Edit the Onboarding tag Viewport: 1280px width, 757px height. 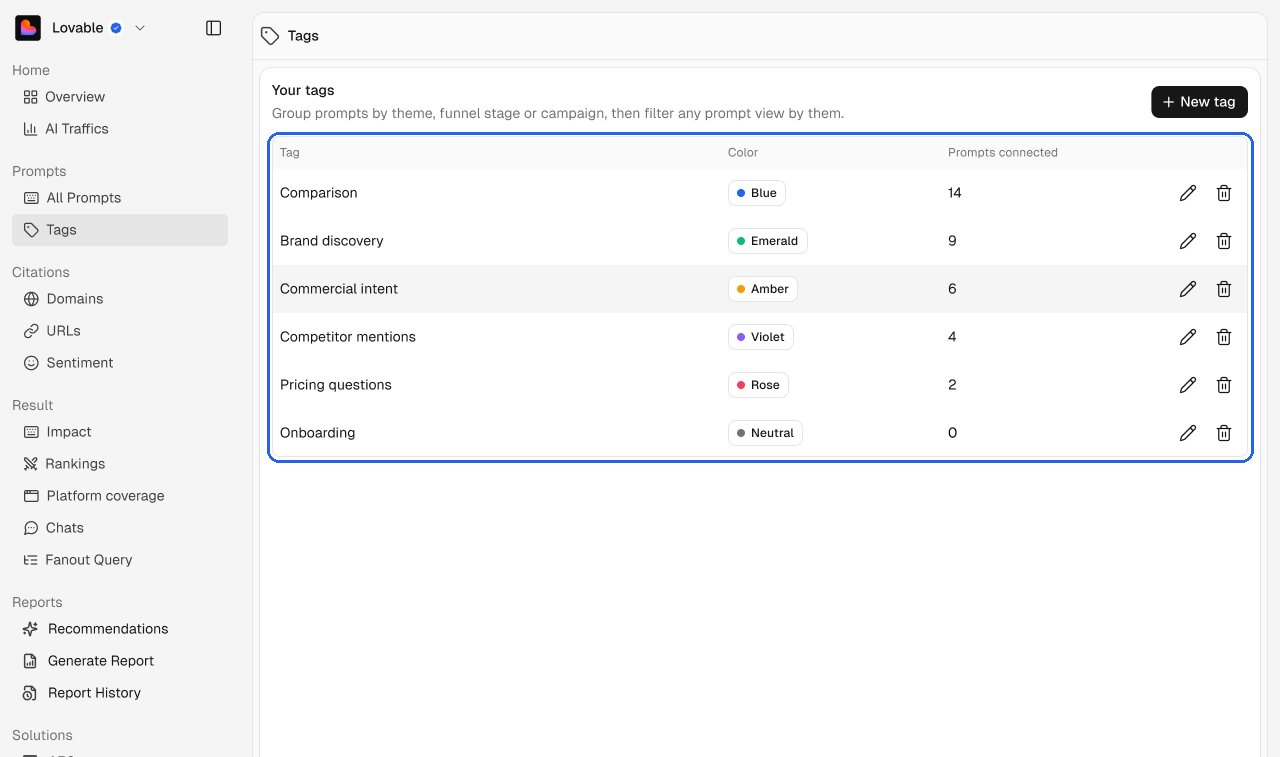[1188, 433]
